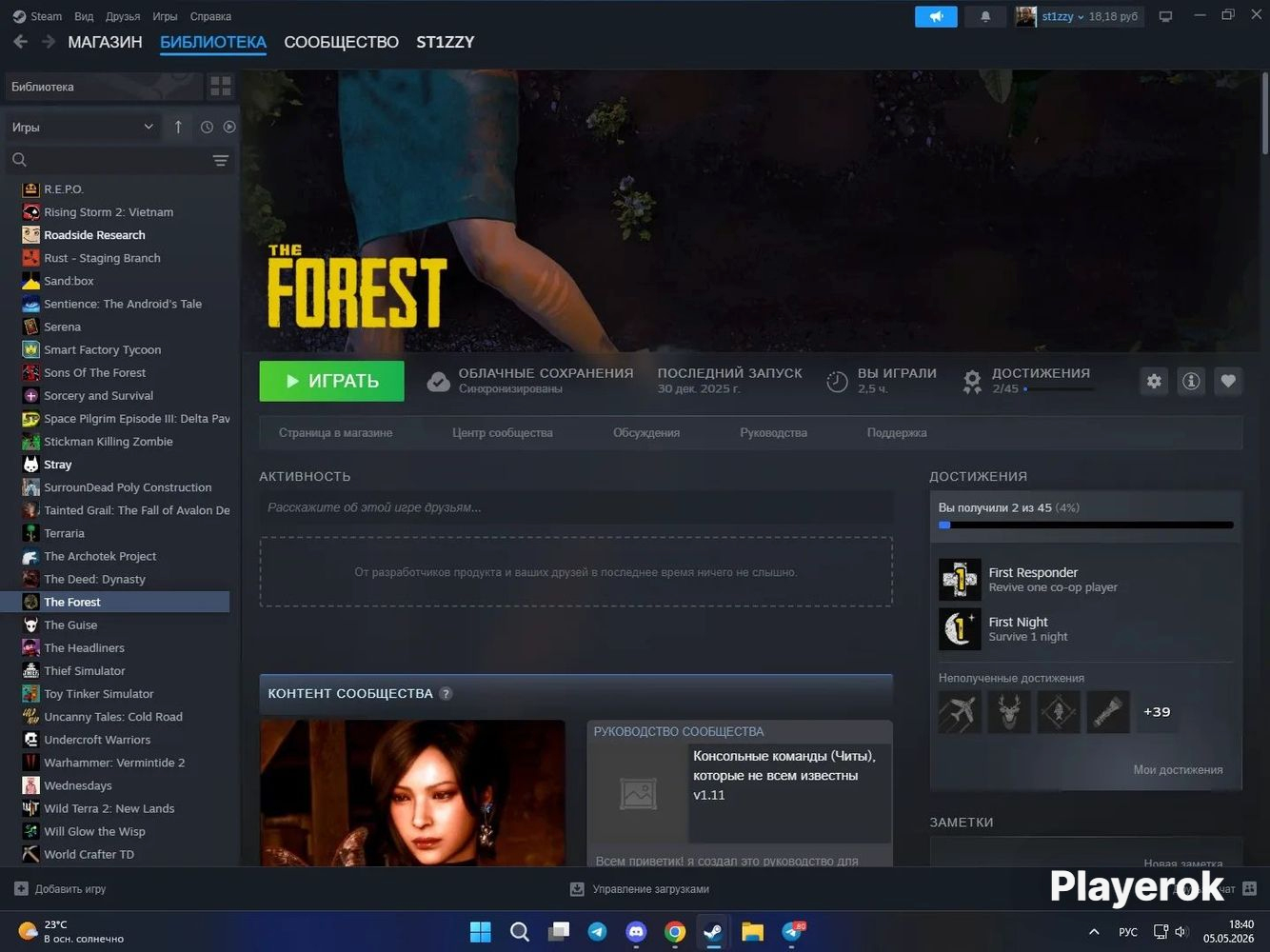Open Страница в магазине link
The width and height of the screenshot is (1270, 952).
click(335, 433)
